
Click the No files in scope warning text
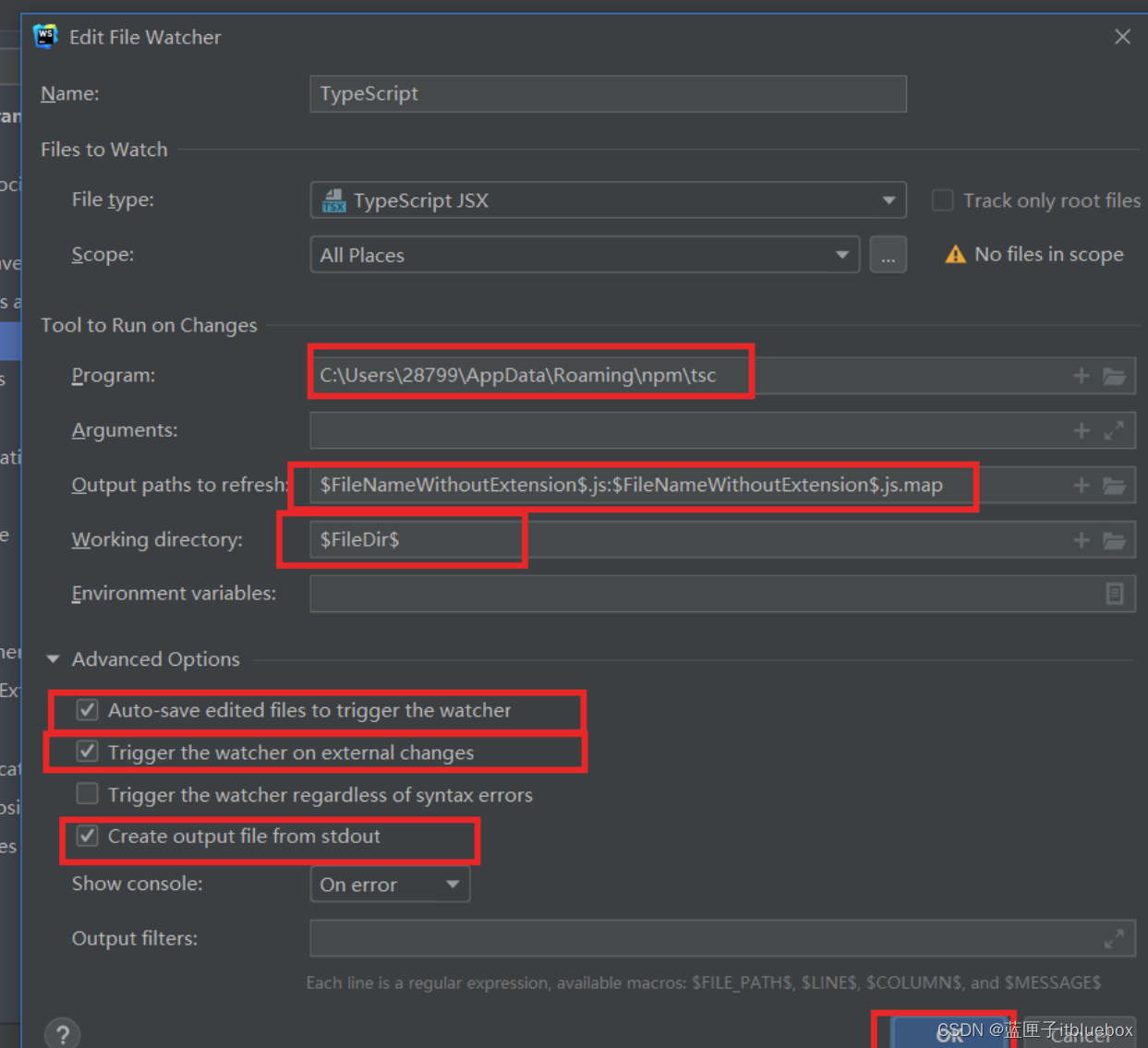click(x=1049, y=255)
